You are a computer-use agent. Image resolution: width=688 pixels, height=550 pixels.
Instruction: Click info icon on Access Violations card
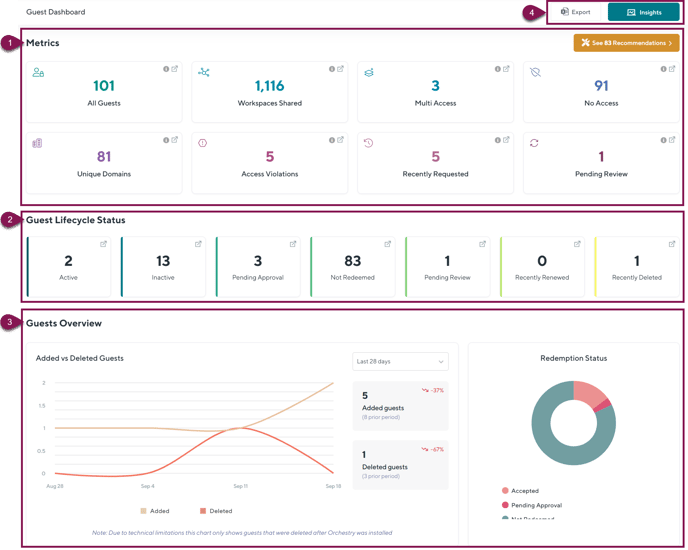(331, 140)
